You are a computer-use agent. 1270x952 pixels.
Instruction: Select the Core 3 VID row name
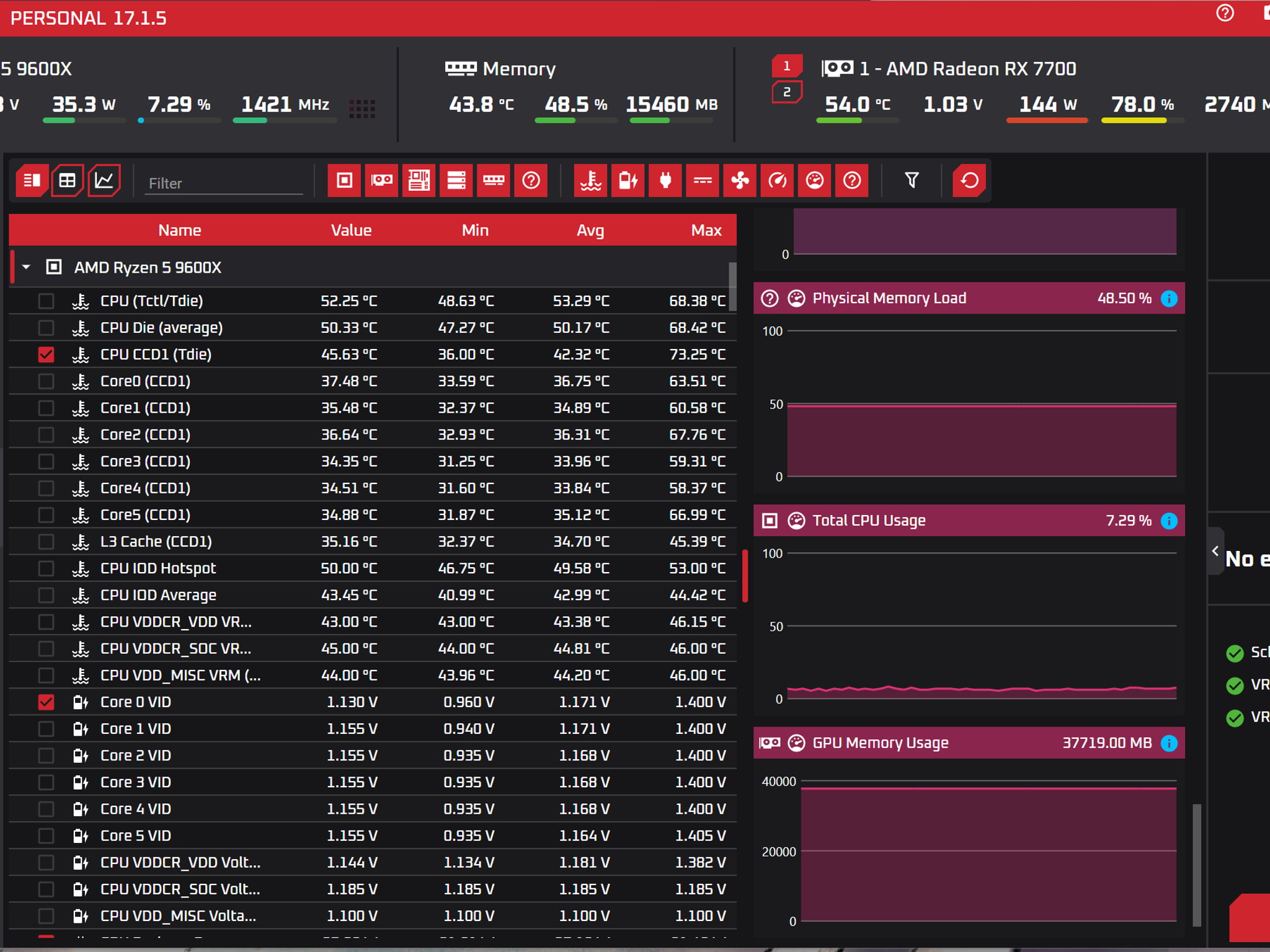tap(136, 783)
